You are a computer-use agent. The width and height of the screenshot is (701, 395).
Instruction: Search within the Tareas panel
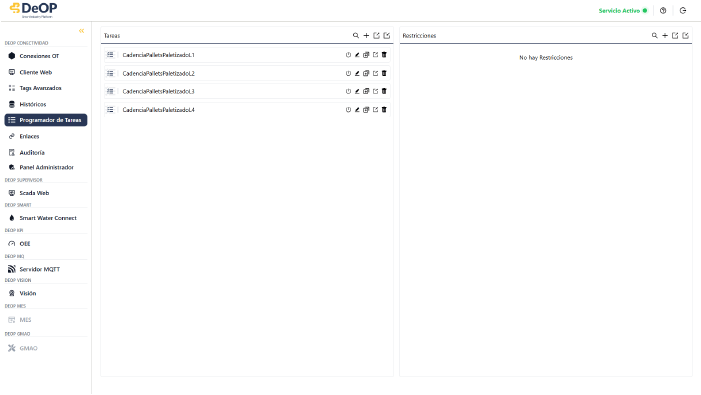point(356,35)
